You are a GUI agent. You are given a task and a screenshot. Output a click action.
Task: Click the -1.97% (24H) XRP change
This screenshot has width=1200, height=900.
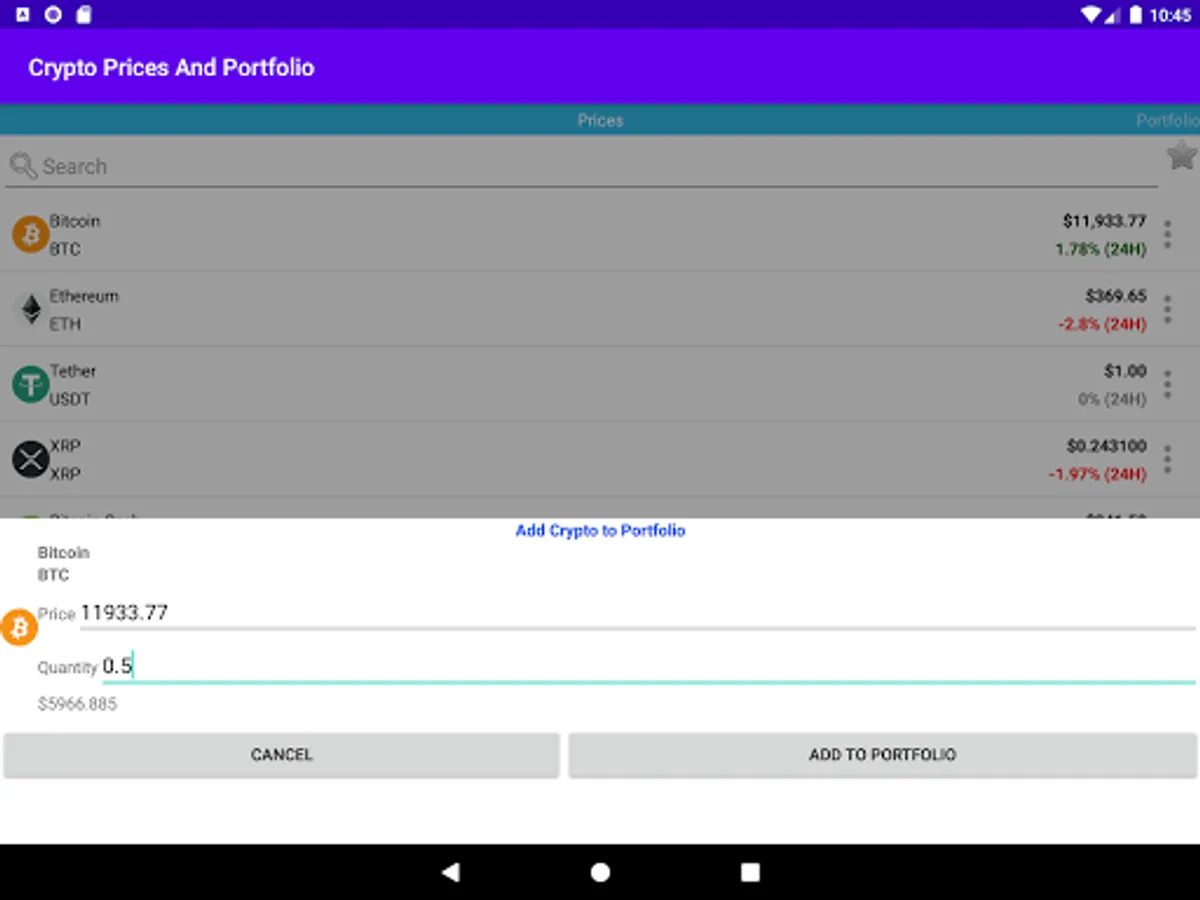pyautogui.click(x=1097, y=474)
